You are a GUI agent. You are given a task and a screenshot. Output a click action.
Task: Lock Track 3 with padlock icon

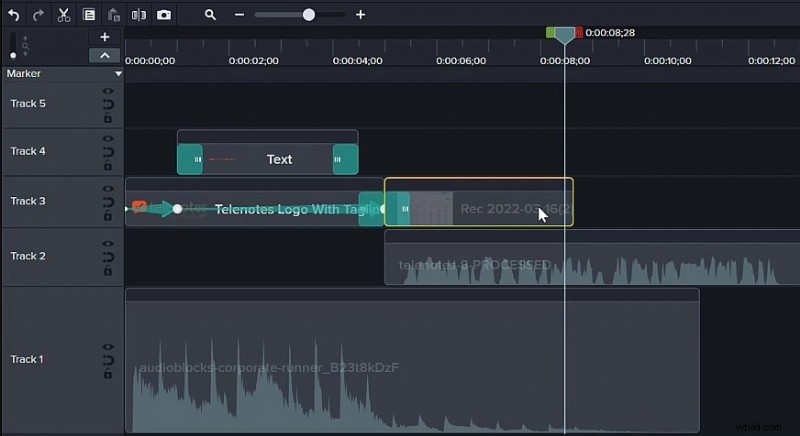click(108, 216)
